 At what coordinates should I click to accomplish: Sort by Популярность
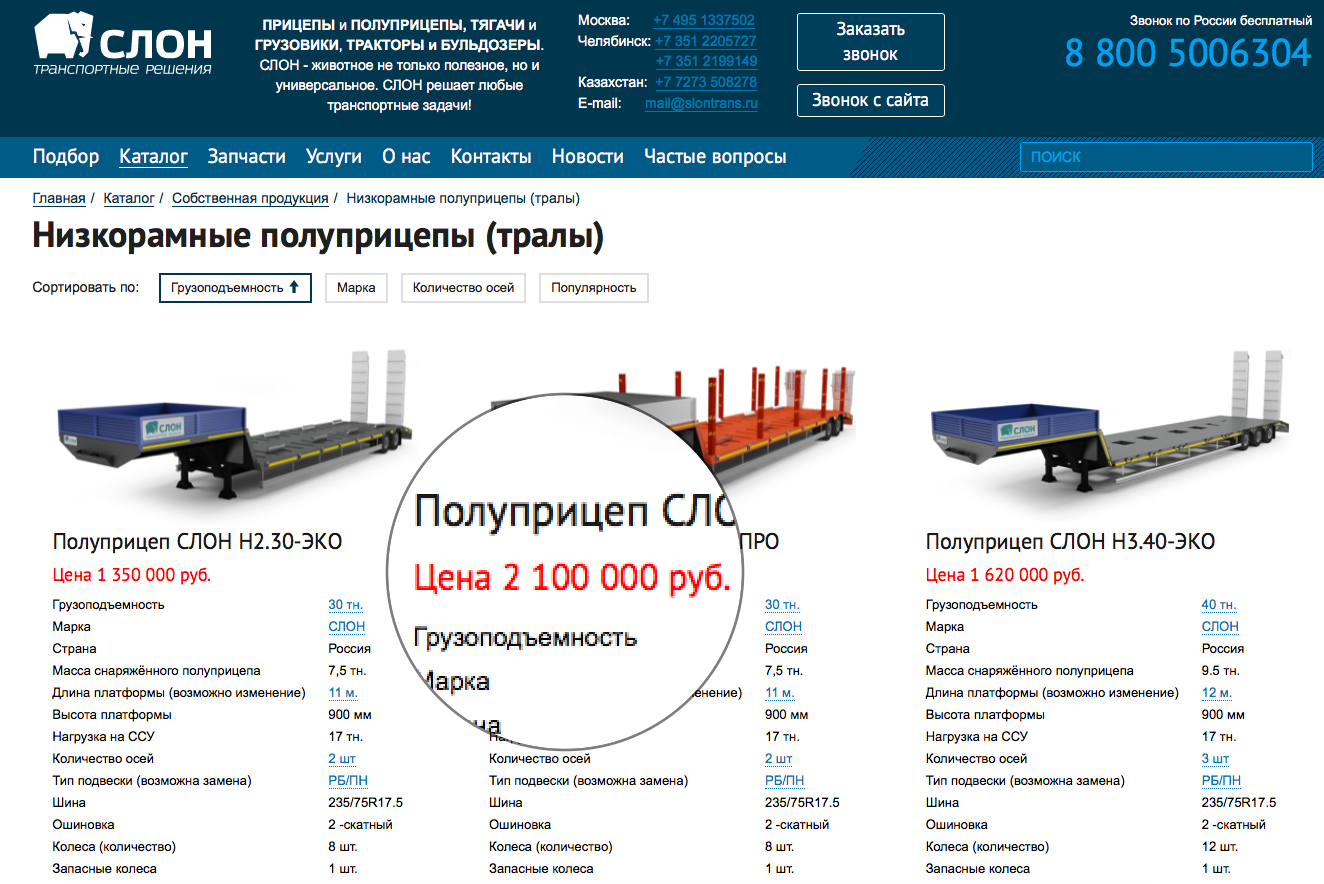594,288
